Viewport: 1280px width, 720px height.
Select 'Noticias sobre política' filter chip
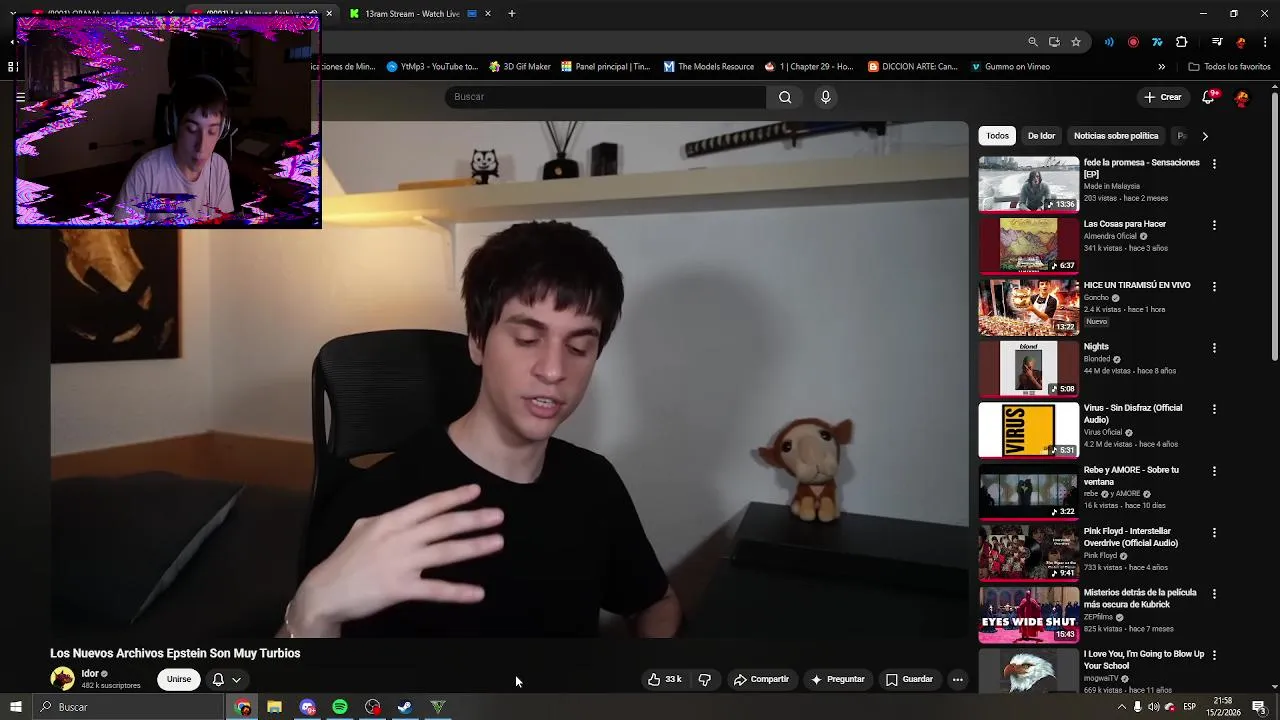1116,136
